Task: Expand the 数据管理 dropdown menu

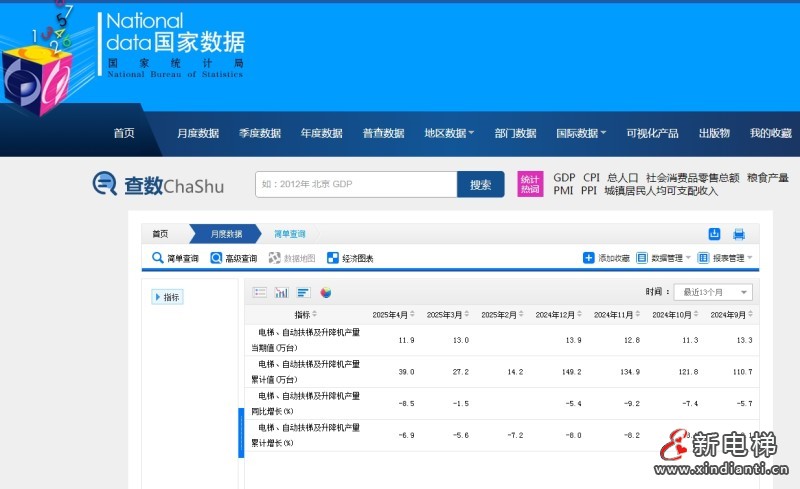Action: (665, 258)
